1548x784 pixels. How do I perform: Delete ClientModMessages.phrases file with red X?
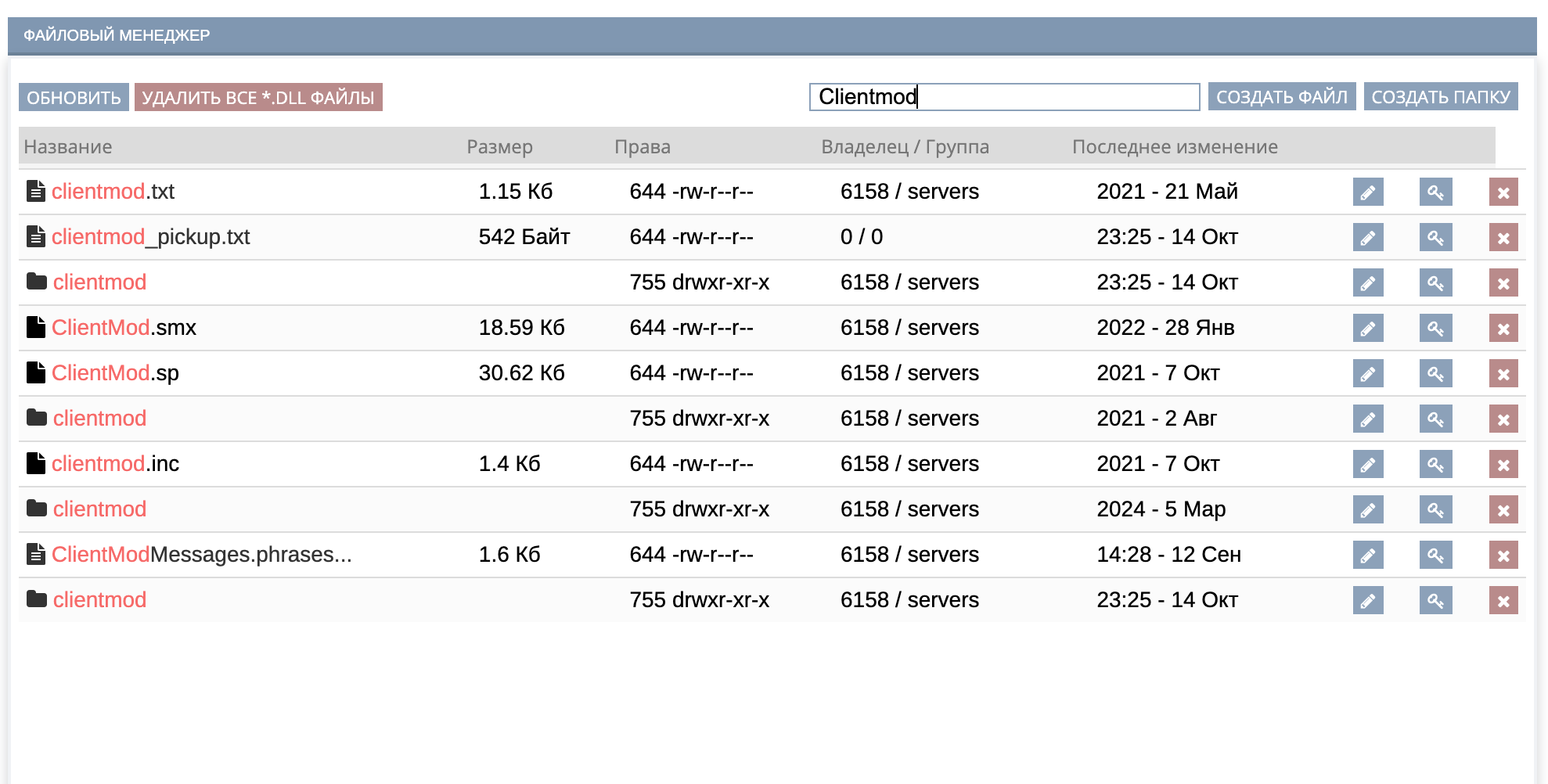(x=1503, y=555)
